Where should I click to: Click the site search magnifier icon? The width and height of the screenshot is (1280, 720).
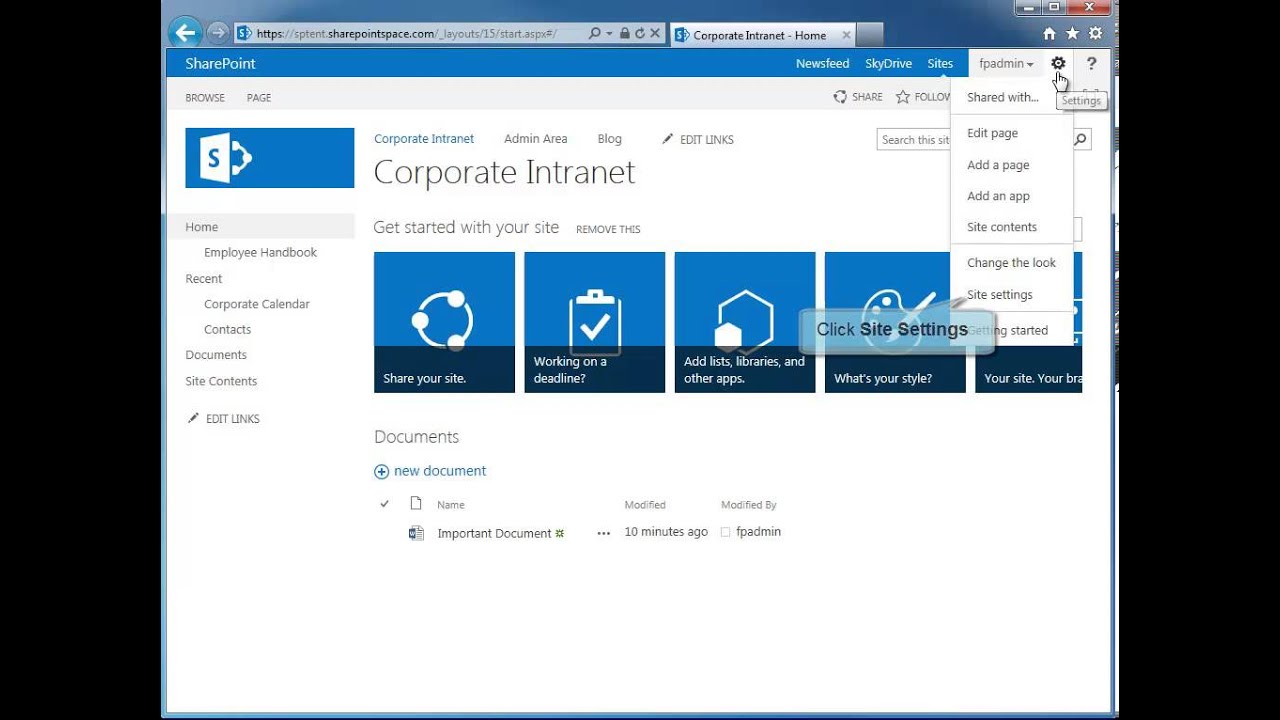[1080, 140]
